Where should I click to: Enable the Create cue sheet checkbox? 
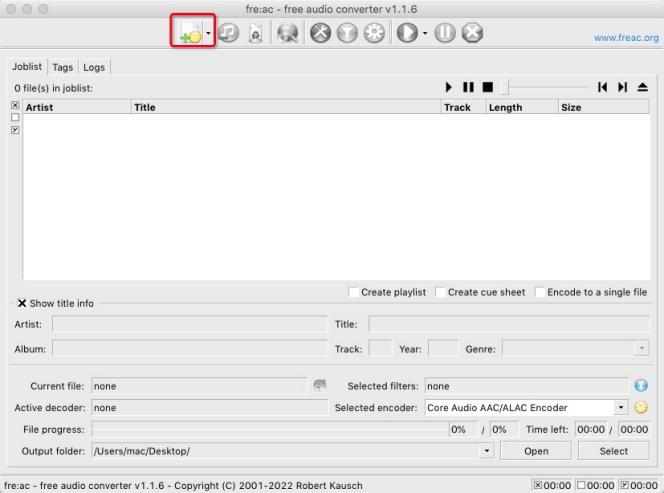click(440, 292)
